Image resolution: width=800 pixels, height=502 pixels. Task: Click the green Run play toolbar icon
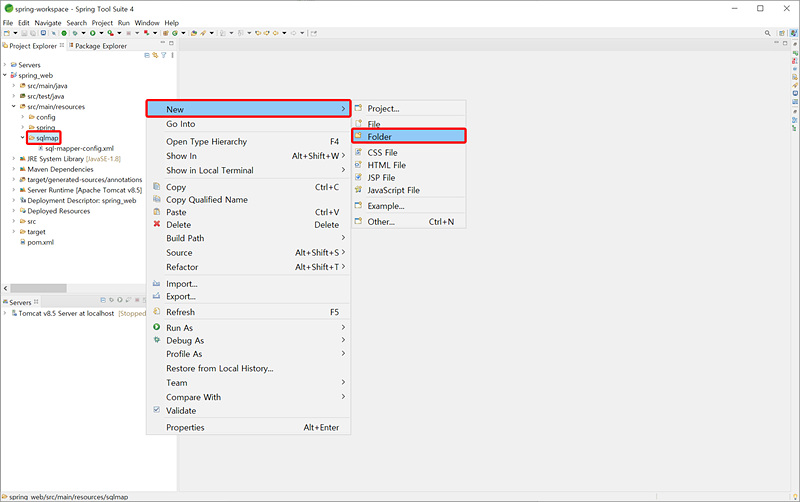(92, 33)
